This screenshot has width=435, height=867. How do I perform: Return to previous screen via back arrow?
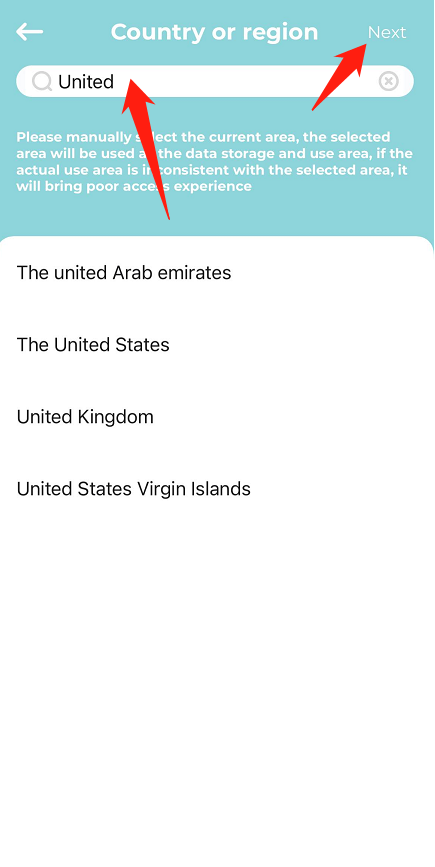(x=29, y=32)
